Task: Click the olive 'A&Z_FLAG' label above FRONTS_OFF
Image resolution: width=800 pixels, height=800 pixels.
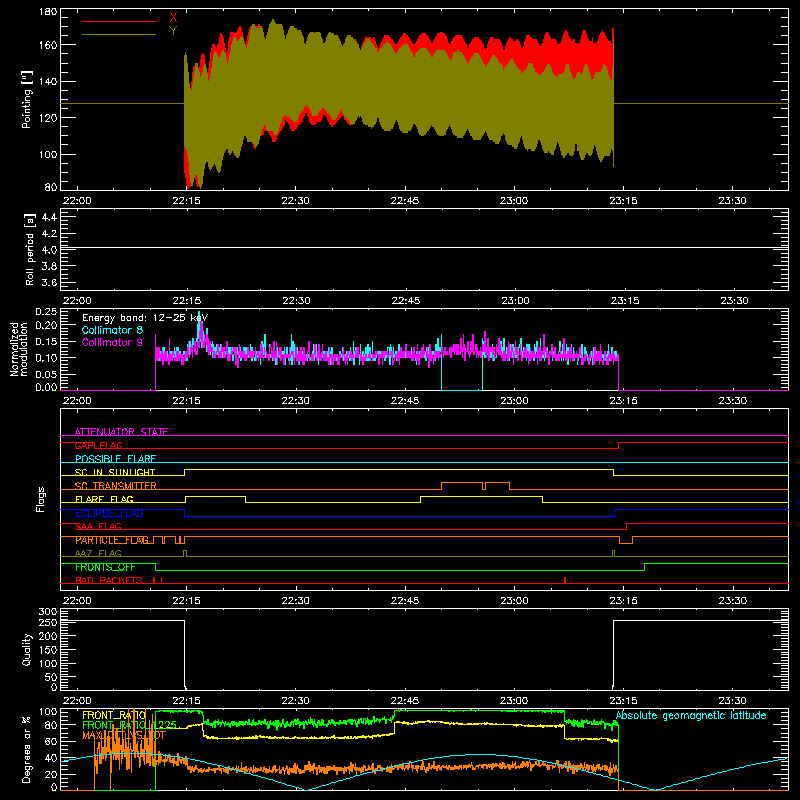Action: click(98, 553)
